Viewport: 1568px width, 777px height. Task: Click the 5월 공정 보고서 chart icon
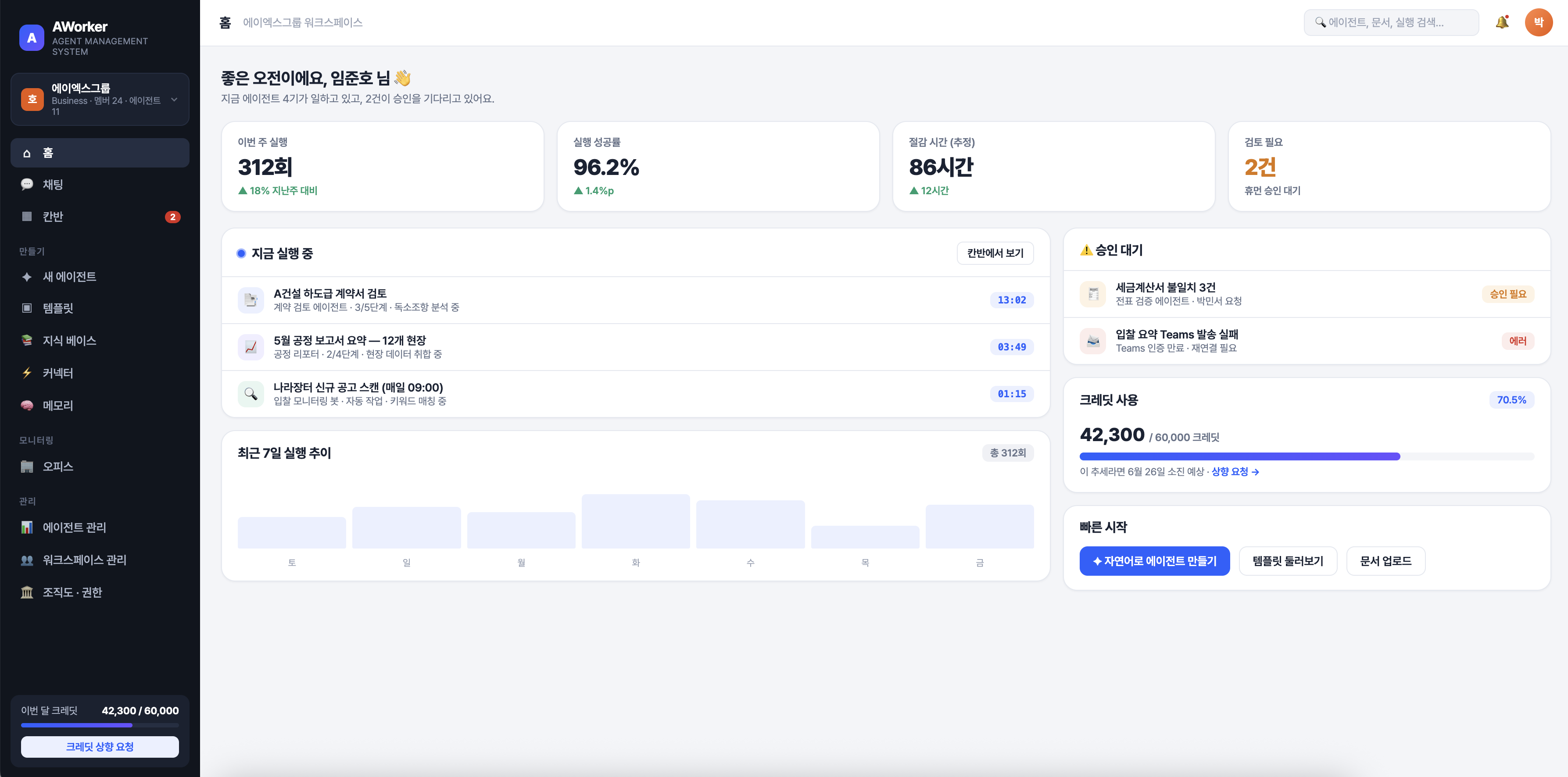251,347
